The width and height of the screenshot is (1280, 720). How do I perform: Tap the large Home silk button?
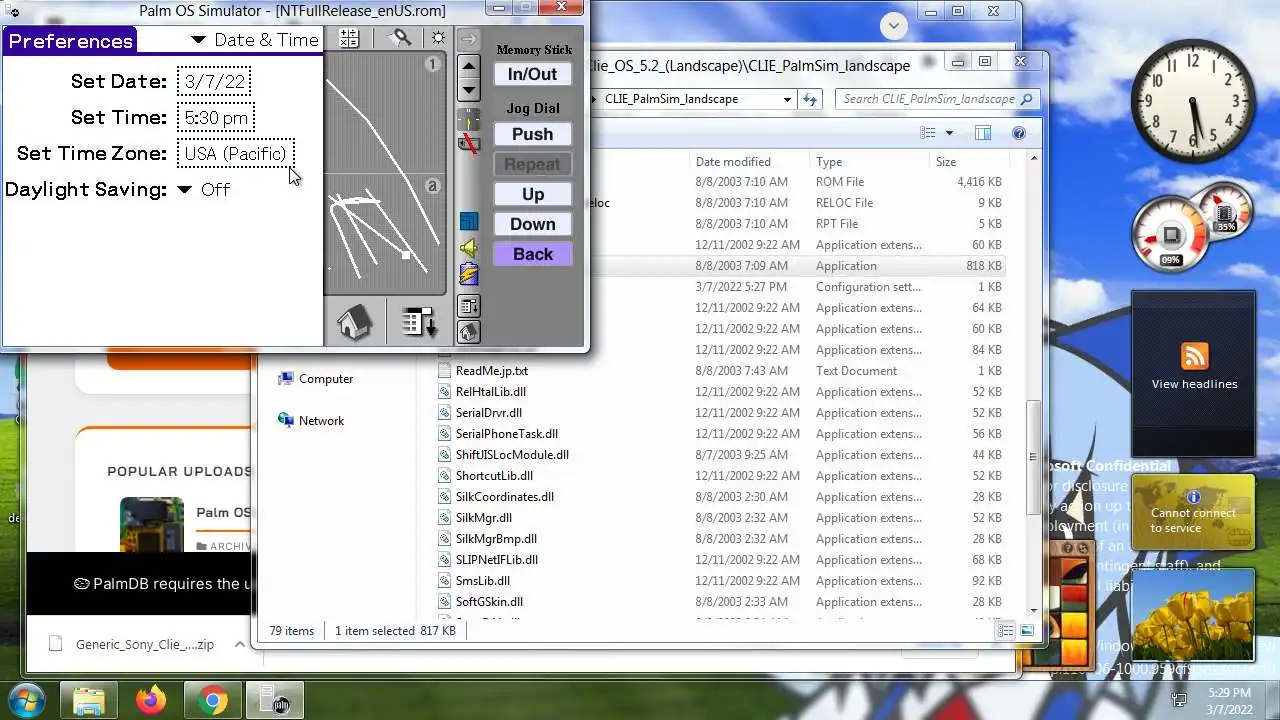pyautogui.click(x=354, y=322)
